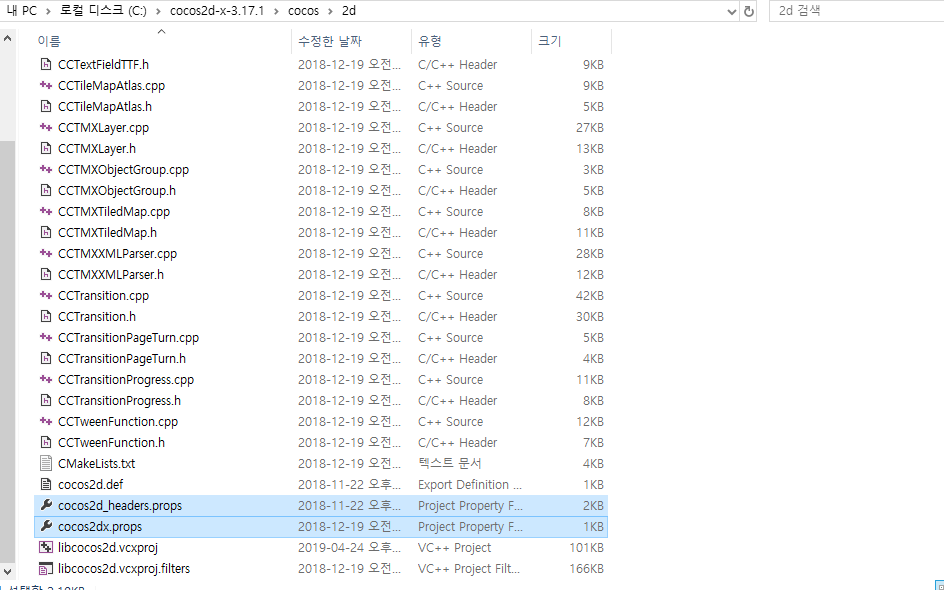Click the navigation pane scroll up arrow
Image resolution: width=944 pixels, height=590 pixels.
pyautogui.click(x=7, y=39)
